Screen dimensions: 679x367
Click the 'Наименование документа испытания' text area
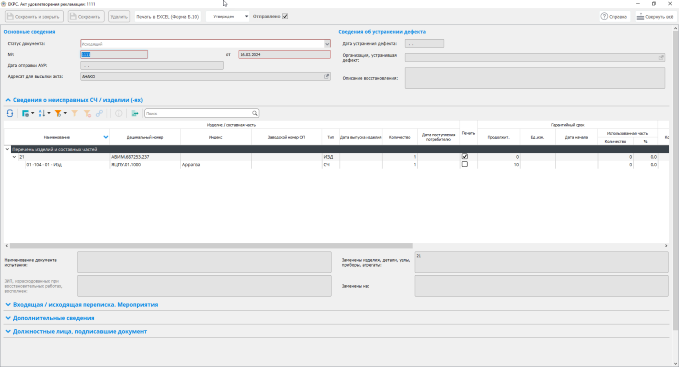[204, 262]
